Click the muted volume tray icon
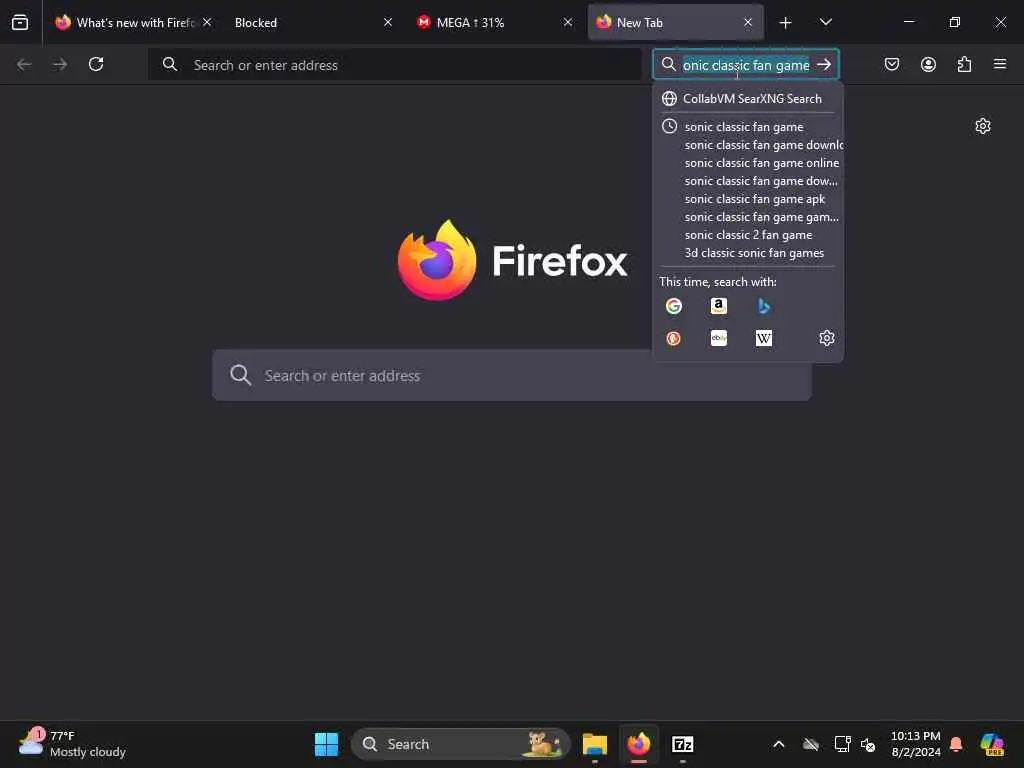Screen dimensions: 1024x768 (x=868, y=744)
